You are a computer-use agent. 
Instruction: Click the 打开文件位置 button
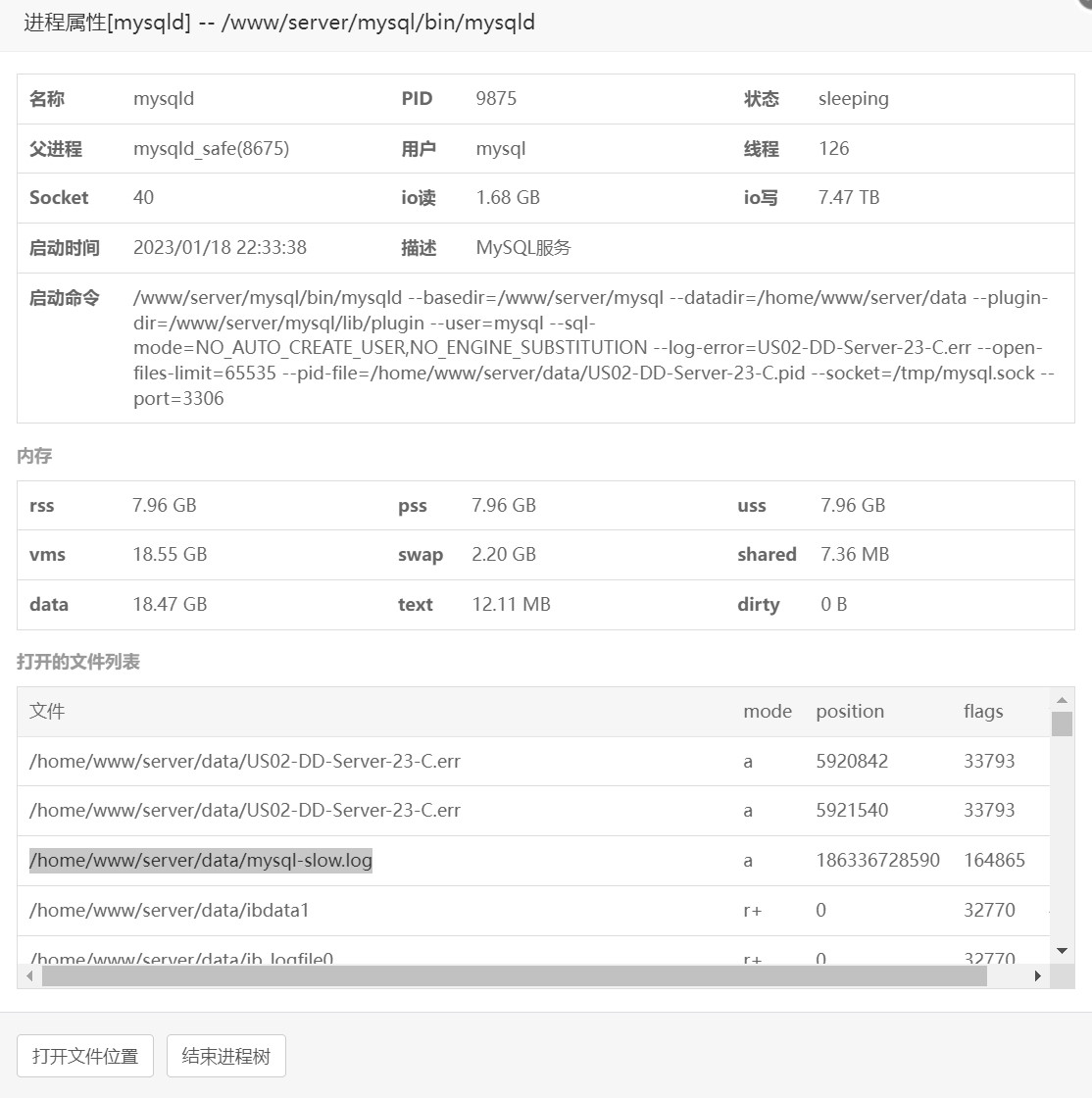point(84,1055)
